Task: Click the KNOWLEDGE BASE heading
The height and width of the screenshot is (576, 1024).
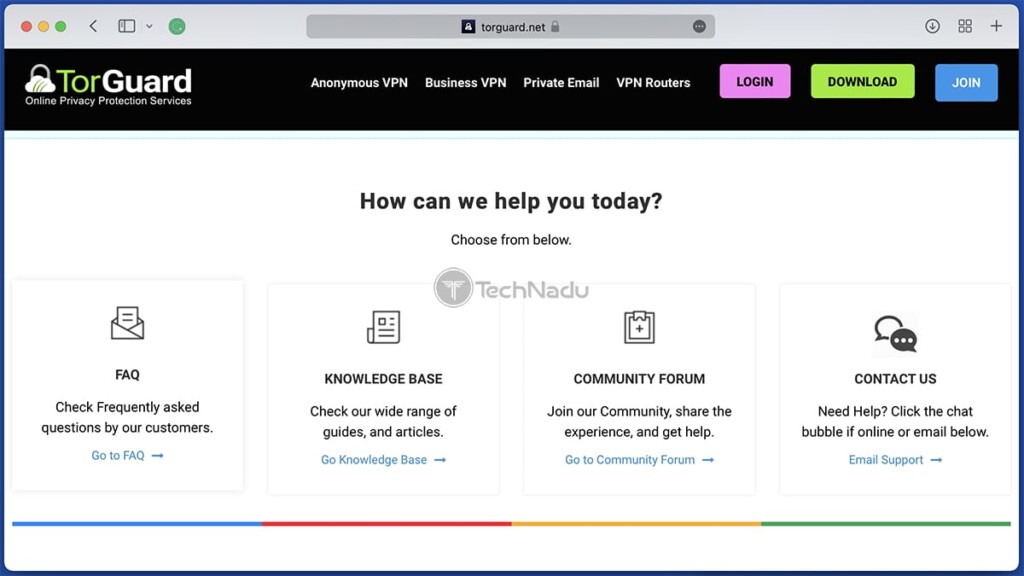Action: click(383, 379)
